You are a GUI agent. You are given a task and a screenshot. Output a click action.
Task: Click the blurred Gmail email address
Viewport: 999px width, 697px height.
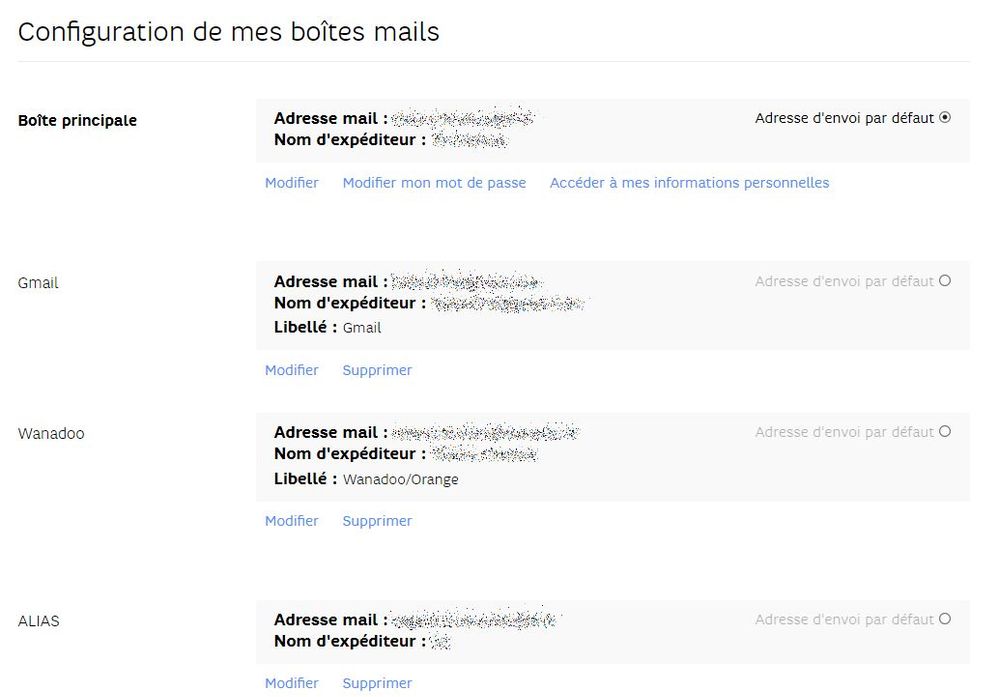(x=466, y=282)
